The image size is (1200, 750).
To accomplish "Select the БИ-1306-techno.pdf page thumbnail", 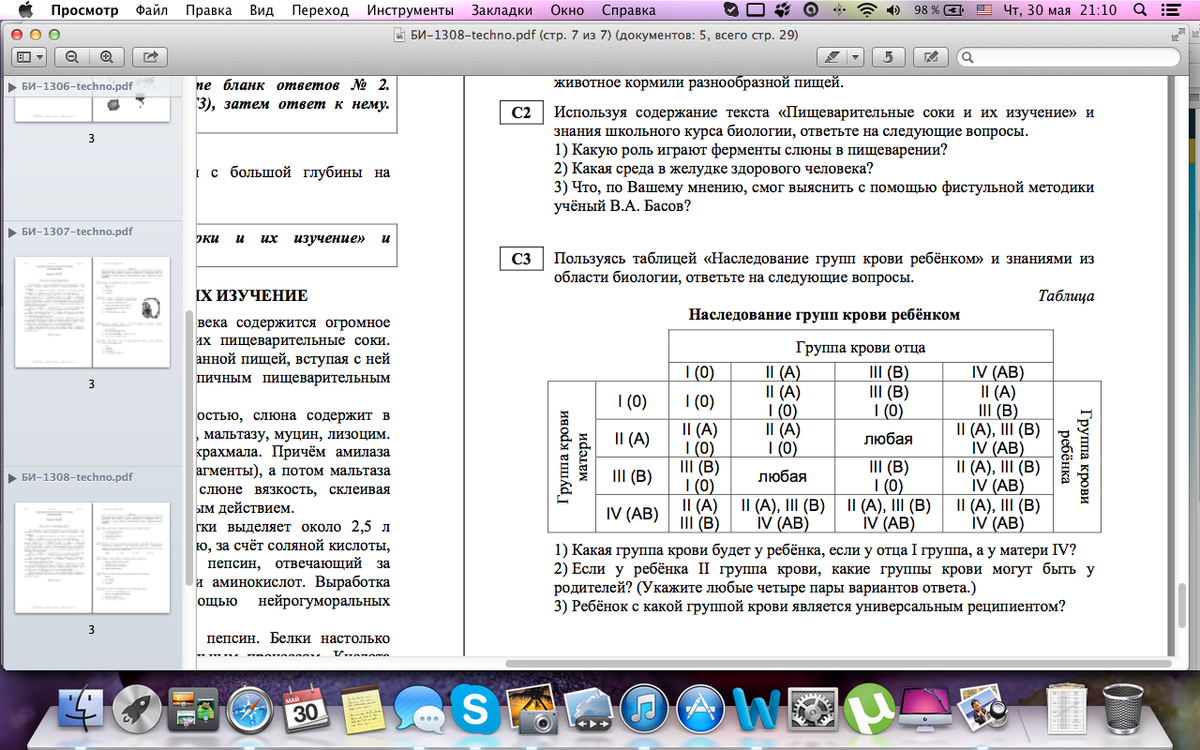I will (92, 110).
